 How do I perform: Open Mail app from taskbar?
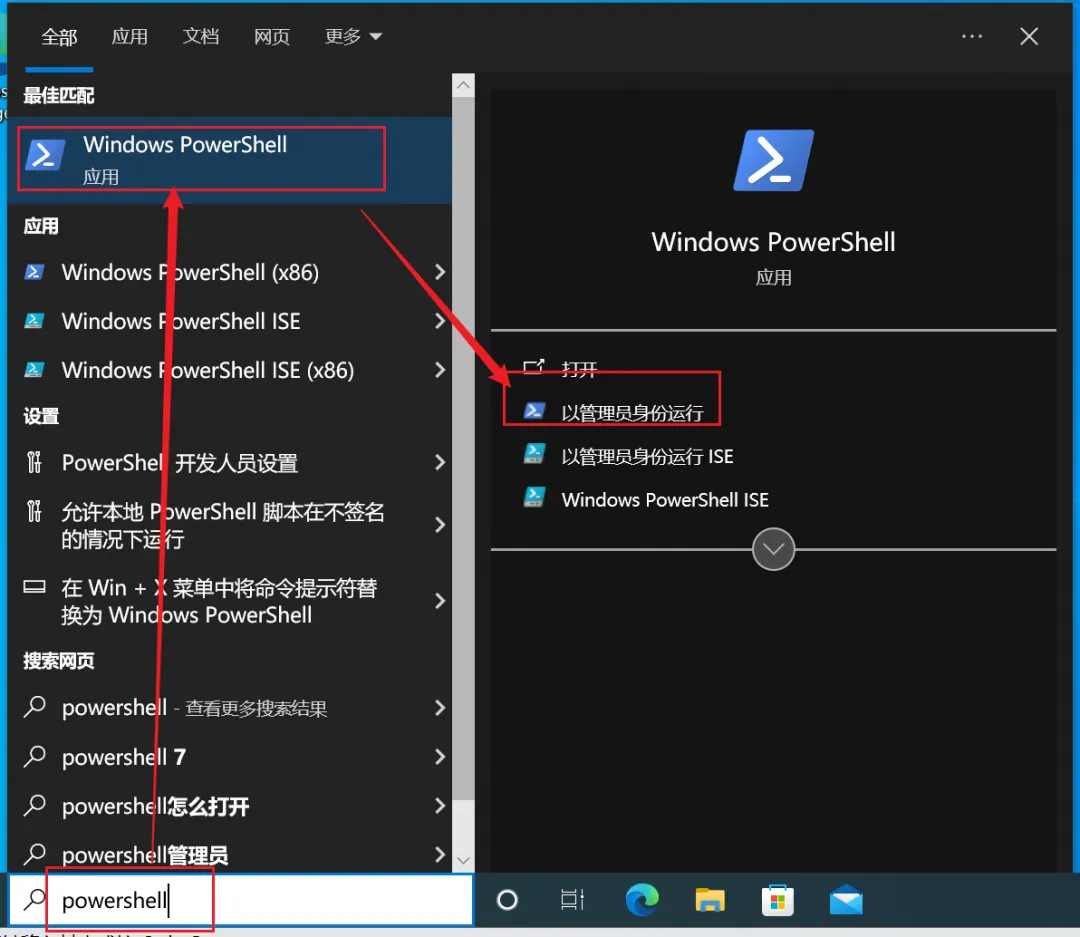(x=846, y=900)
